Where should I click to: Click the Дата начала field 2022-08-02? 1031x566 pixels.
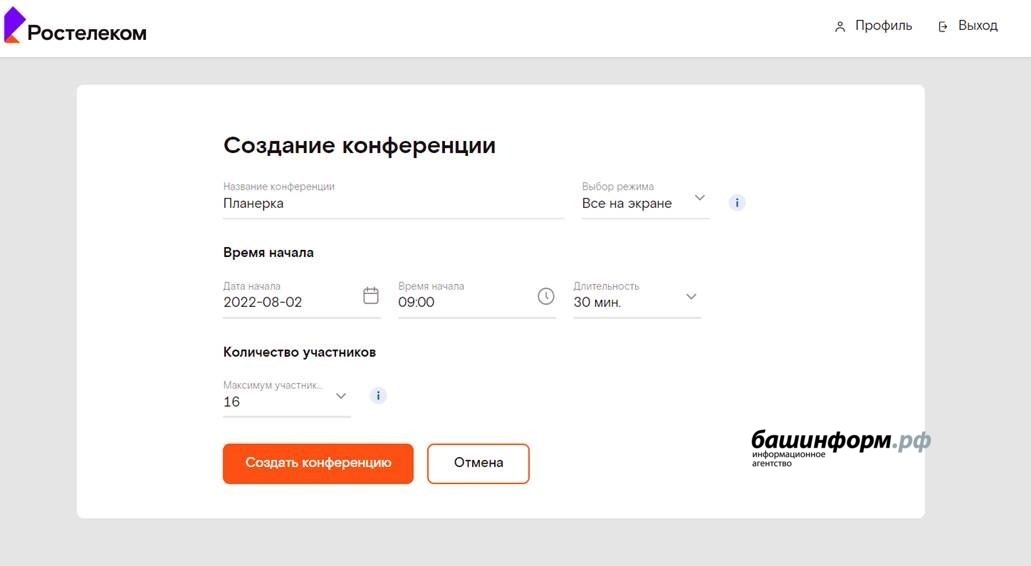click(x=302, y=299)
